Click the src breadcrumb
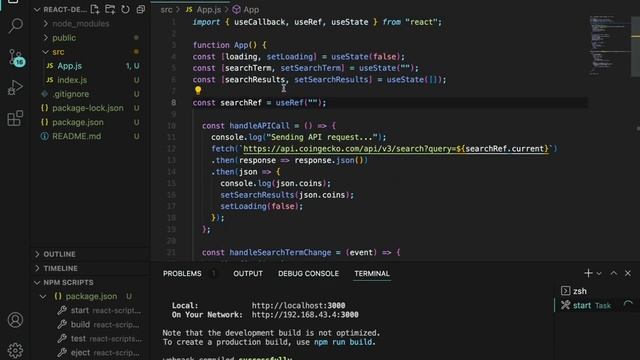This screenshot has width=640, height=360. coord(166,9)
